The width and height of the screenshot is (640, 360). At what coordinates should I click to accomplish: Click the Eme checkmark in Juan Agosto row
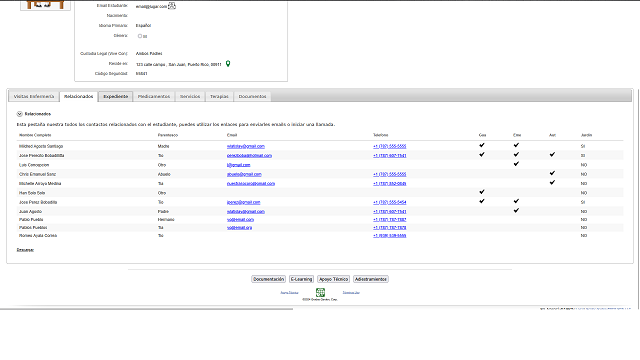[516, 211]
